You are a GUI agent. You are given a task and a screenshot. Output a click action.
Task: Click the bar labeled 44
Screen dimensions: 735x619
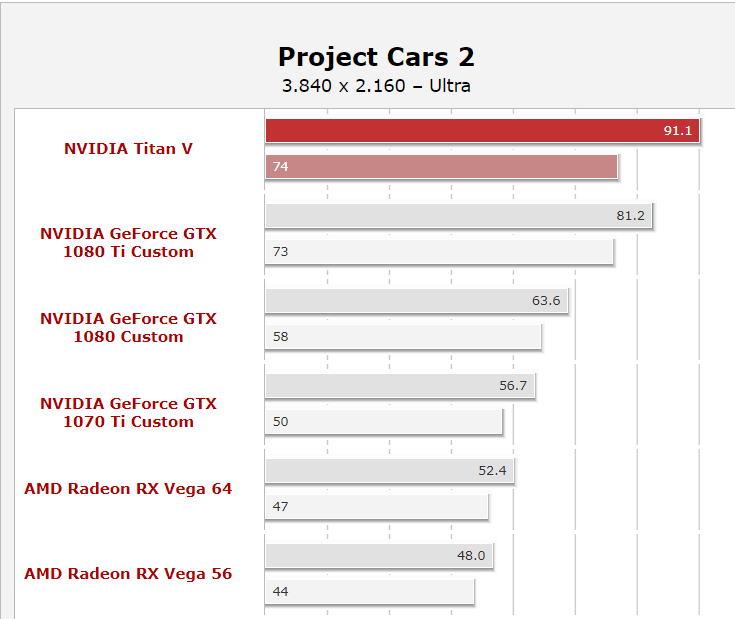(369, 592)
